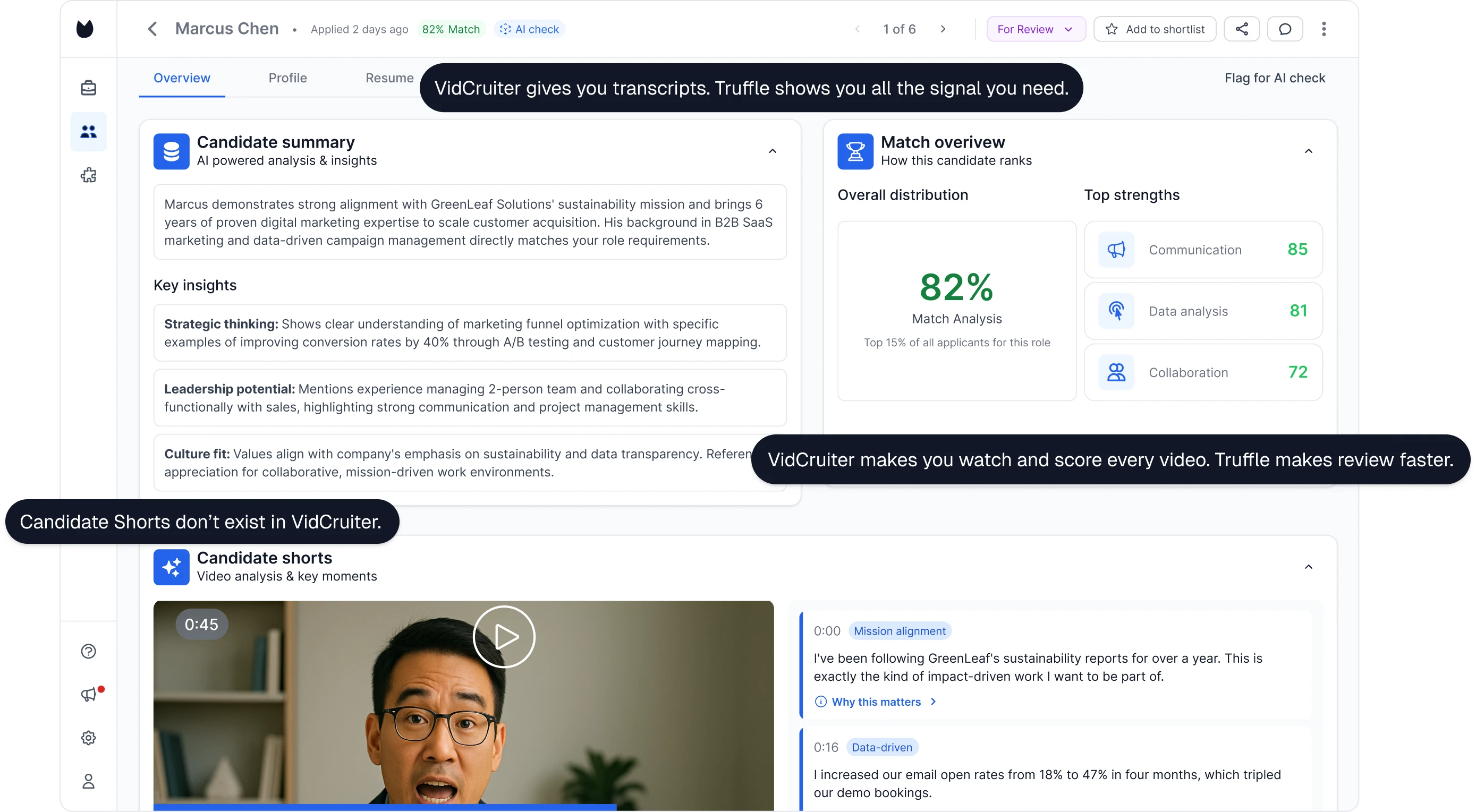Collapse the Match overview section
Screen dimensions: 1476x812
(x=1308, y=151)
